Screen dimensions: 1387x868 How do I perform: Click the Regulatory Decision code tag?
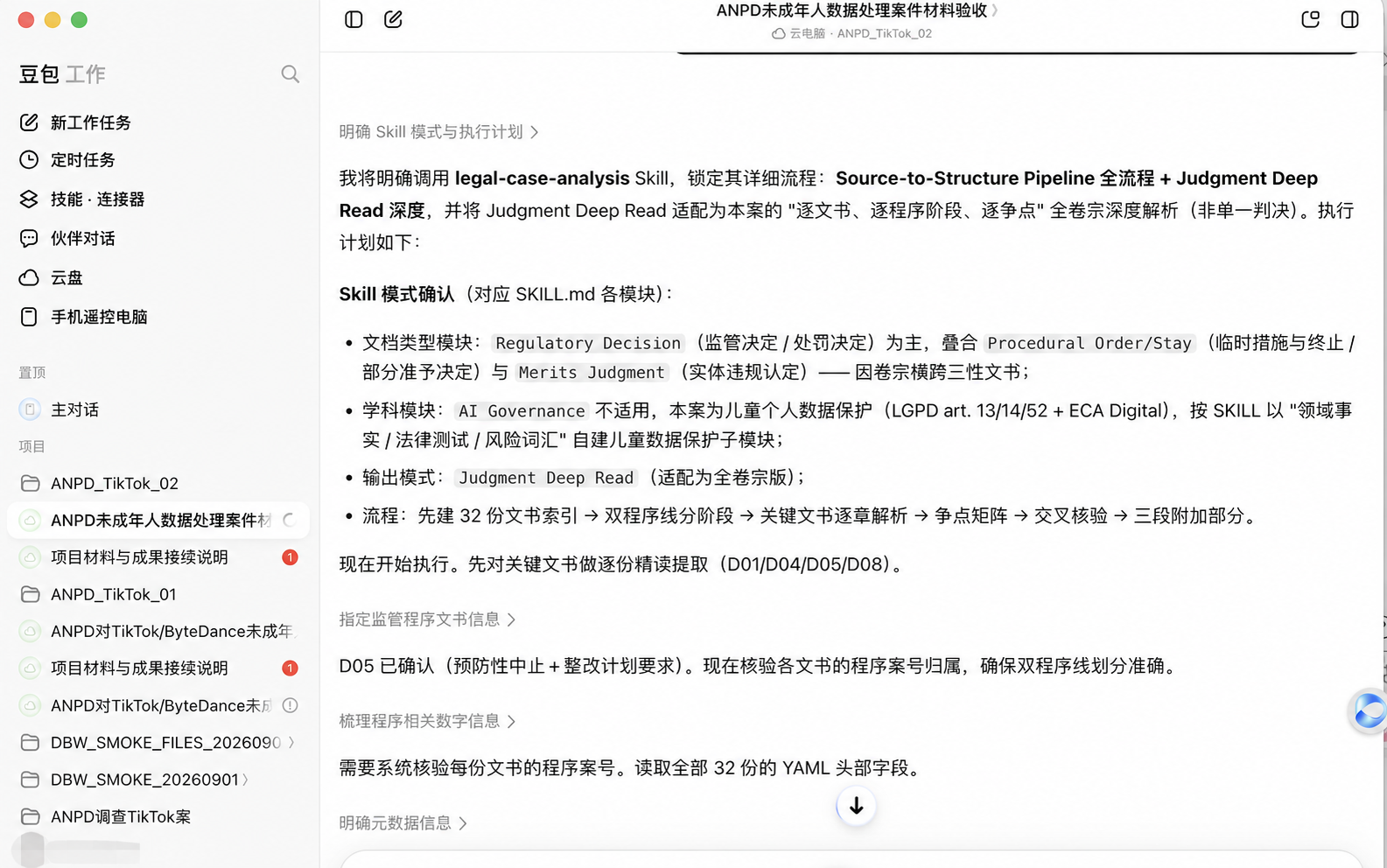pyautogui.click(x=588, y=343)
